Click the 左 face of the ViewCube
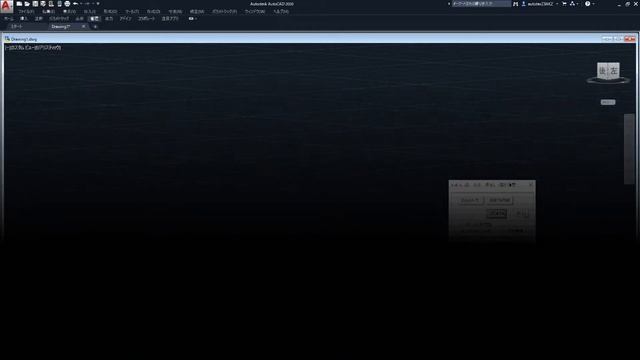Viewport: 640px width, 360px height. (x=614, y=71)
